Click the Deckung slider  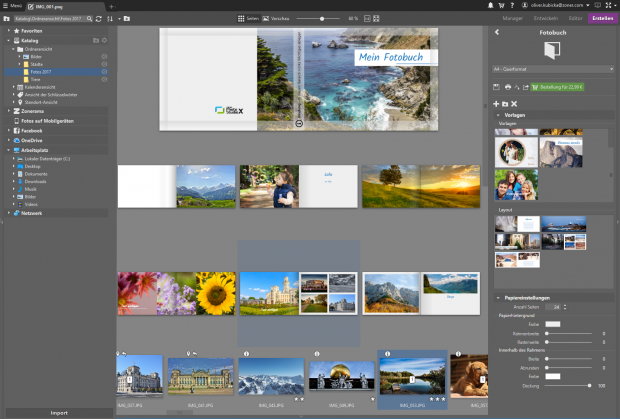coord(559,385)
